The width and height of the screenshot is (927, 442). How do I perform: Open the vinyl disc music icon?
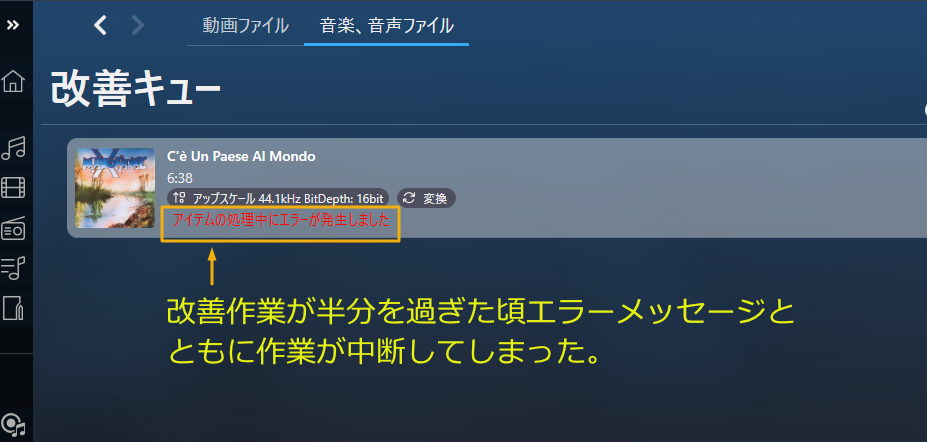13,424
